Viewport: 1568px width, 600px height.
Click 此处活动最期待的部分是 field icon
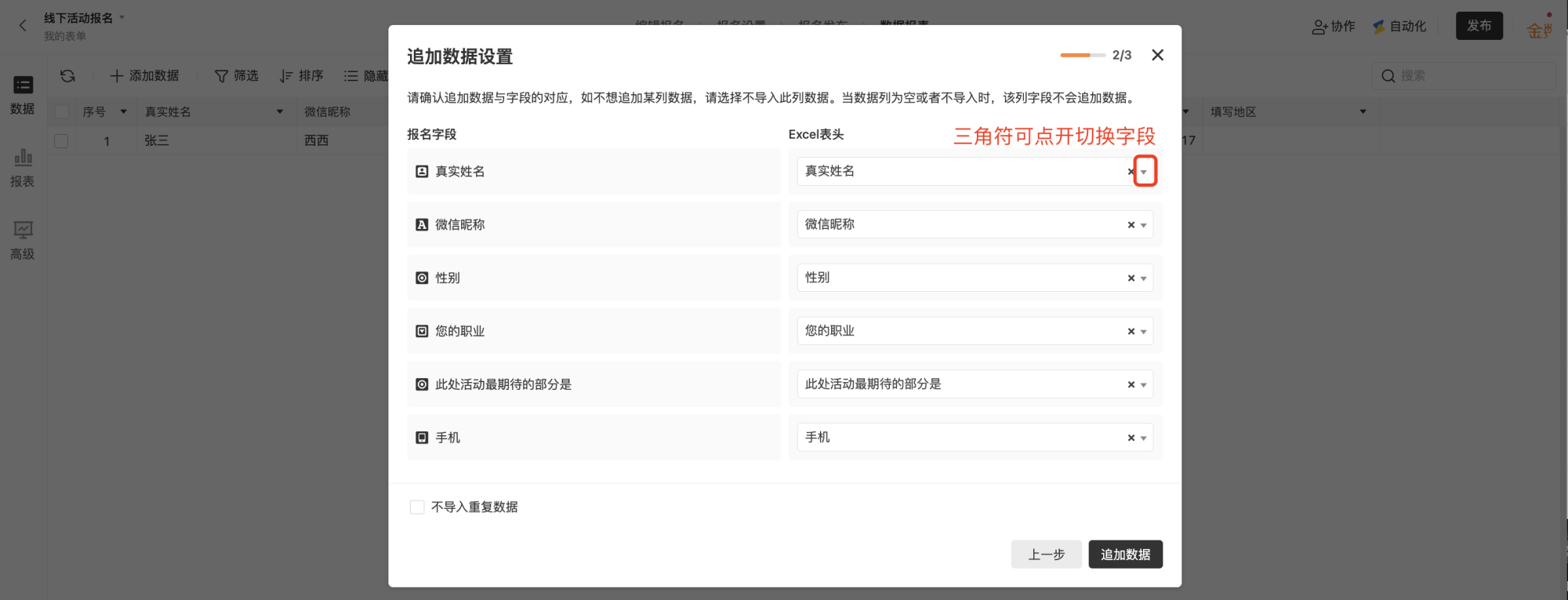(422, 384)
